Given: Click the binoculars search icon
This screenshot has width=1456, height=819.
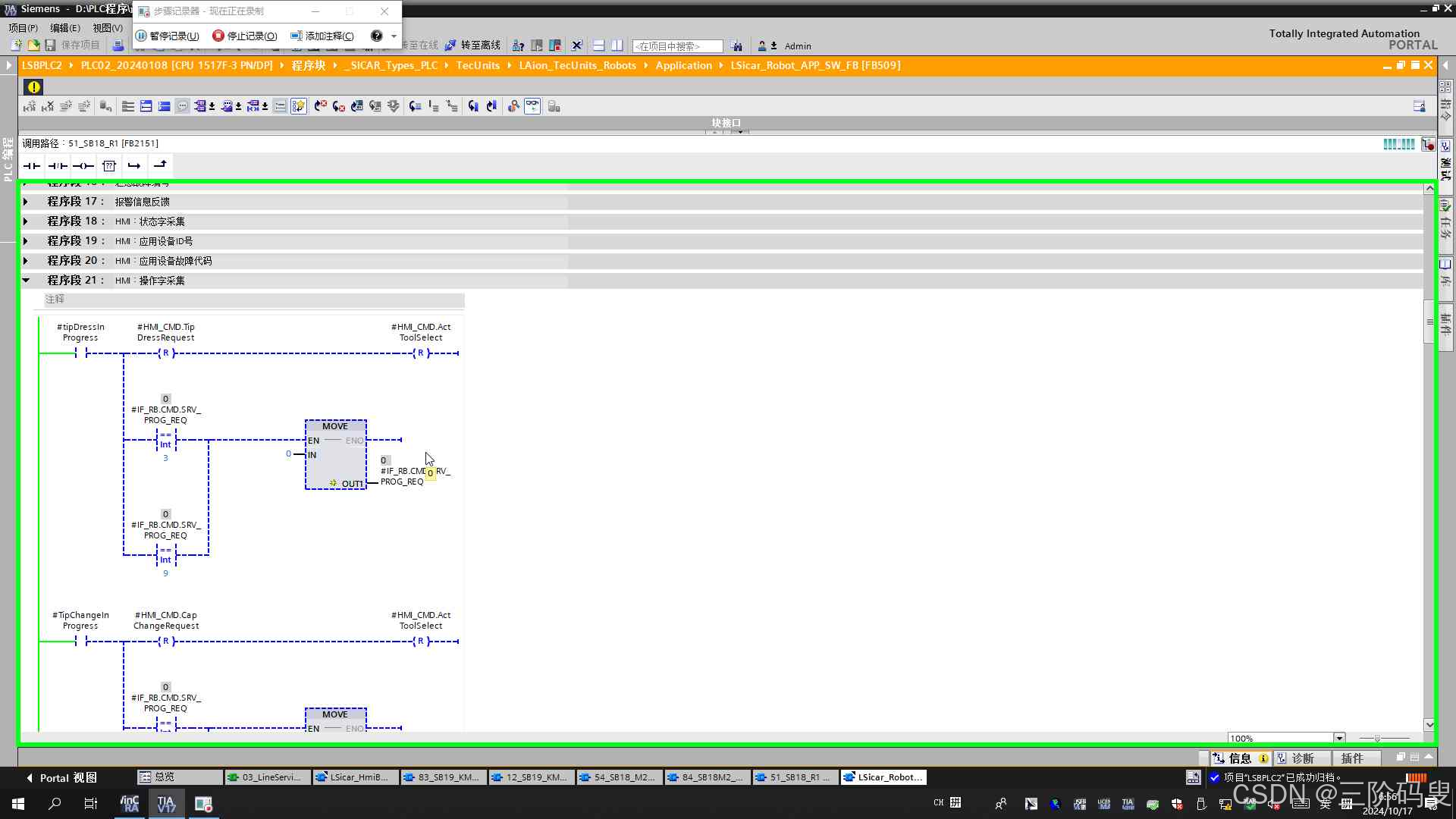Looking at the screenshot, I should 736,46.
